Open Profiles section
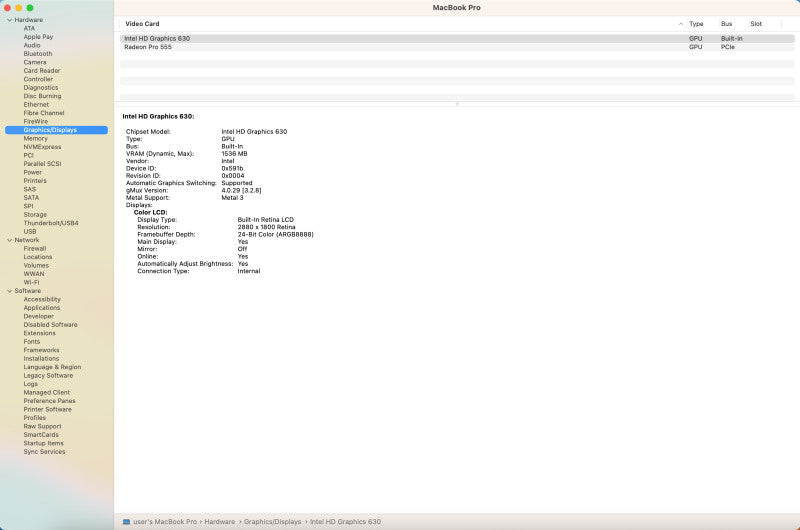The image size is (800, 530). [35, 418]
